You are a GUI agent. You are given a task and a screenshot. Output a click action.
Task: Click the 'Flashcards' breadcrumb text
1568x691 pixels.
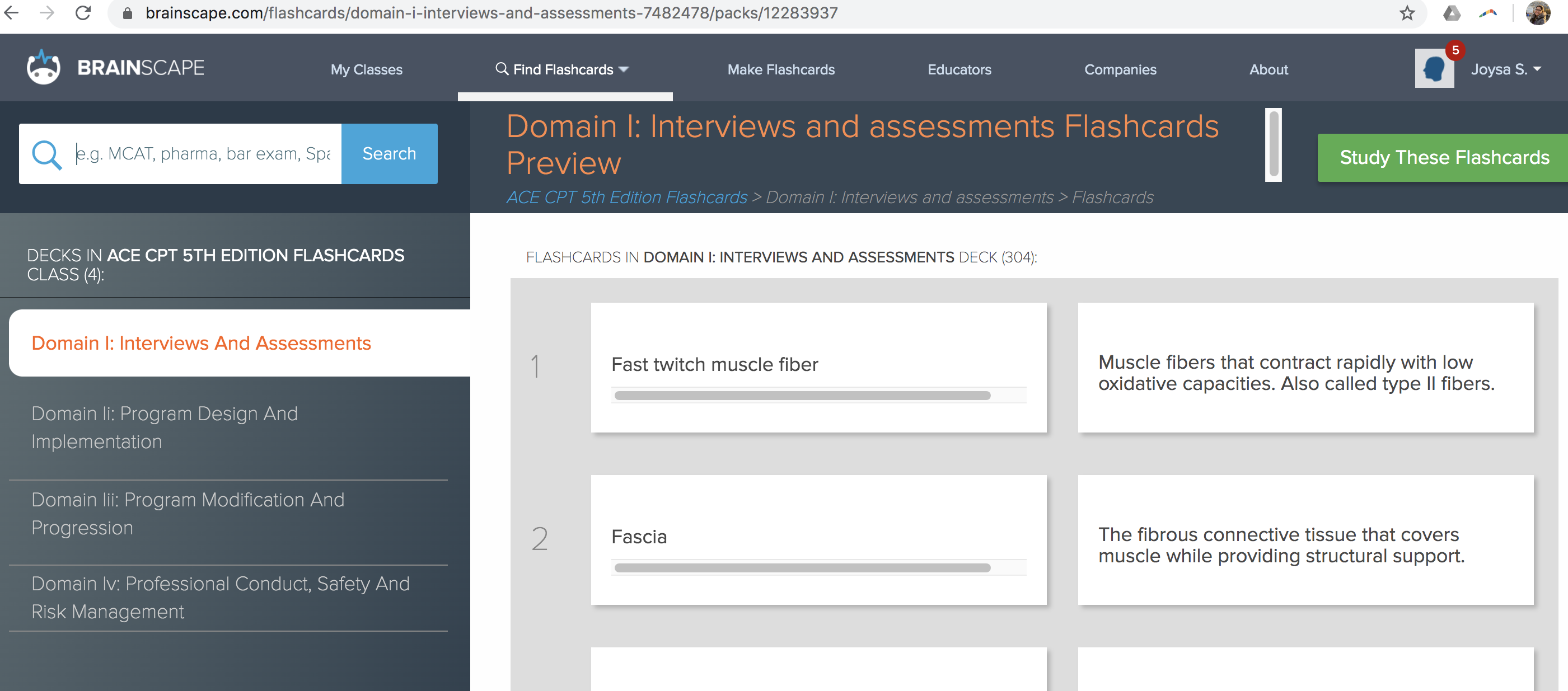[x=1112, y=197]
